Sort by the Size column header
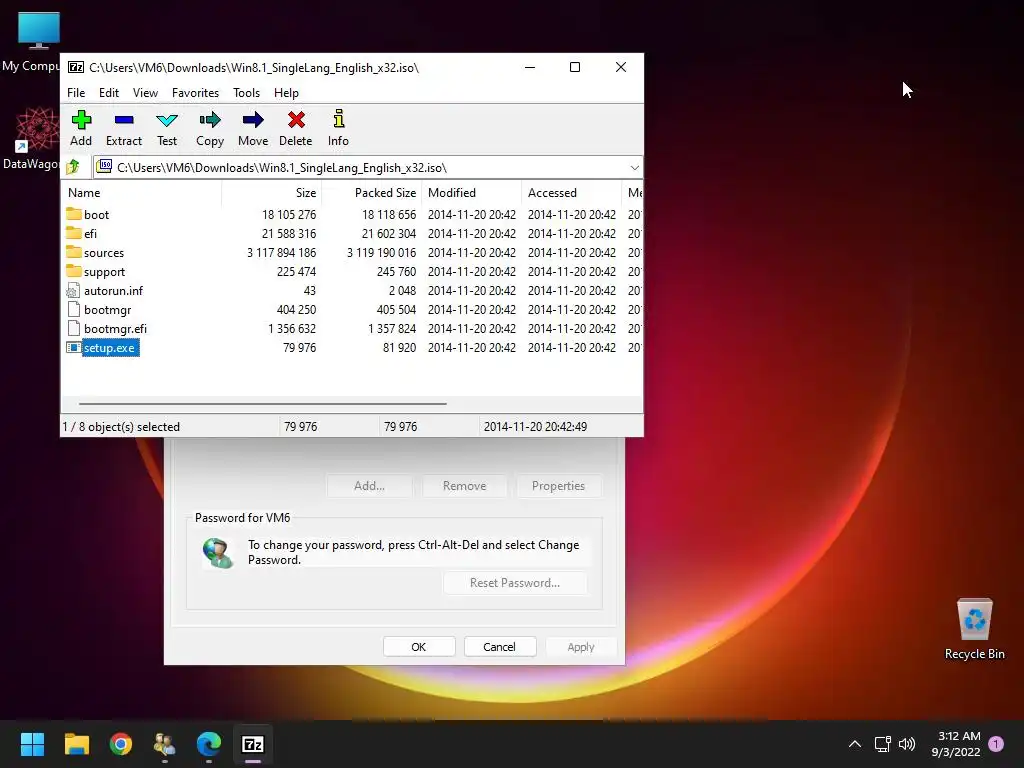The width and height of the screenshot is (1024, 768). pos(272,193)
